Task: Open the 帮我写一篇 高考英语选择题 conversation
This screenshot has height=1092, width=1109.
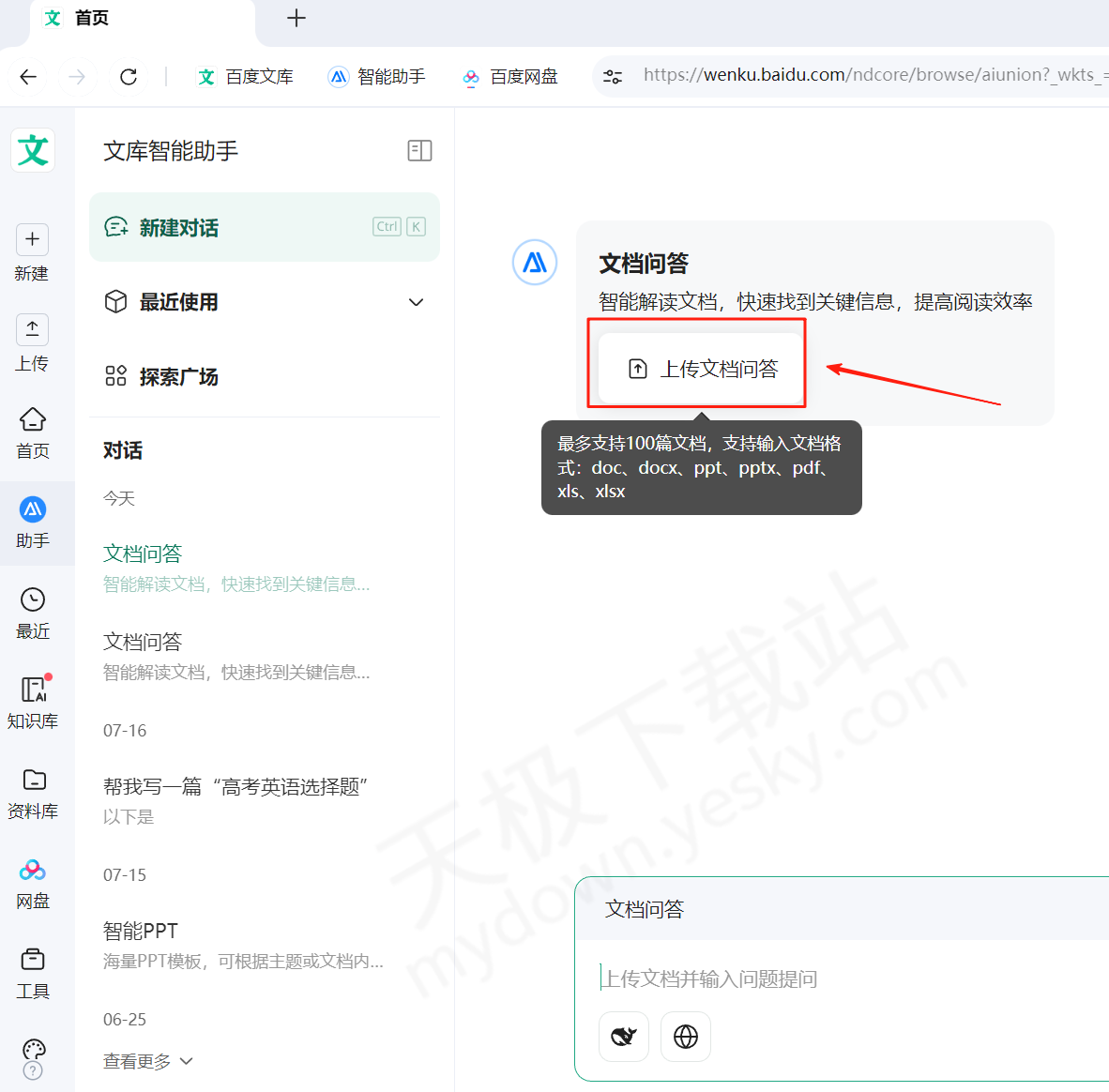Action: coord(236,800)
